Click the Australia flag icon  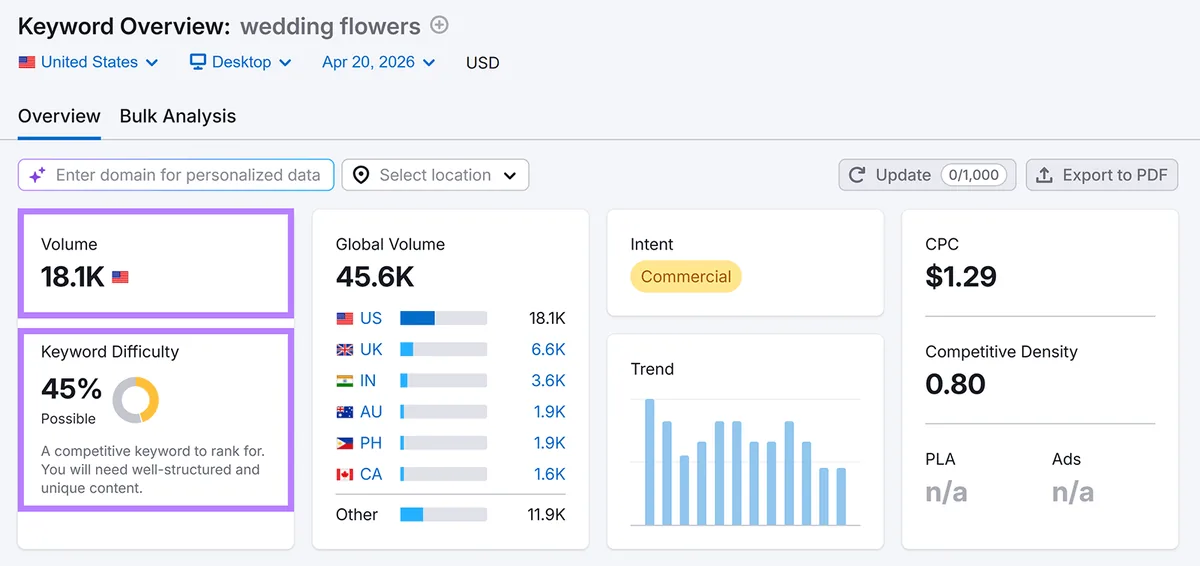click(345, 411)
